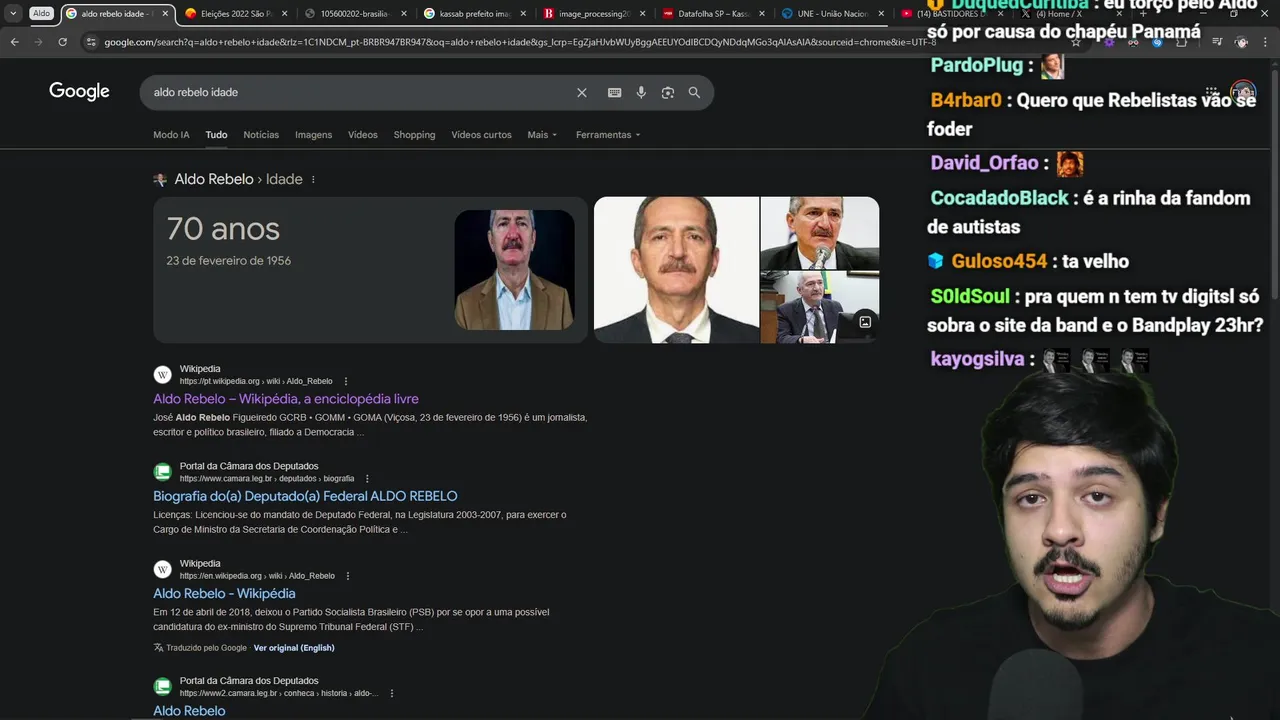Go back to the previous page
The image size is (1280, 720).
tap(14, 42)
